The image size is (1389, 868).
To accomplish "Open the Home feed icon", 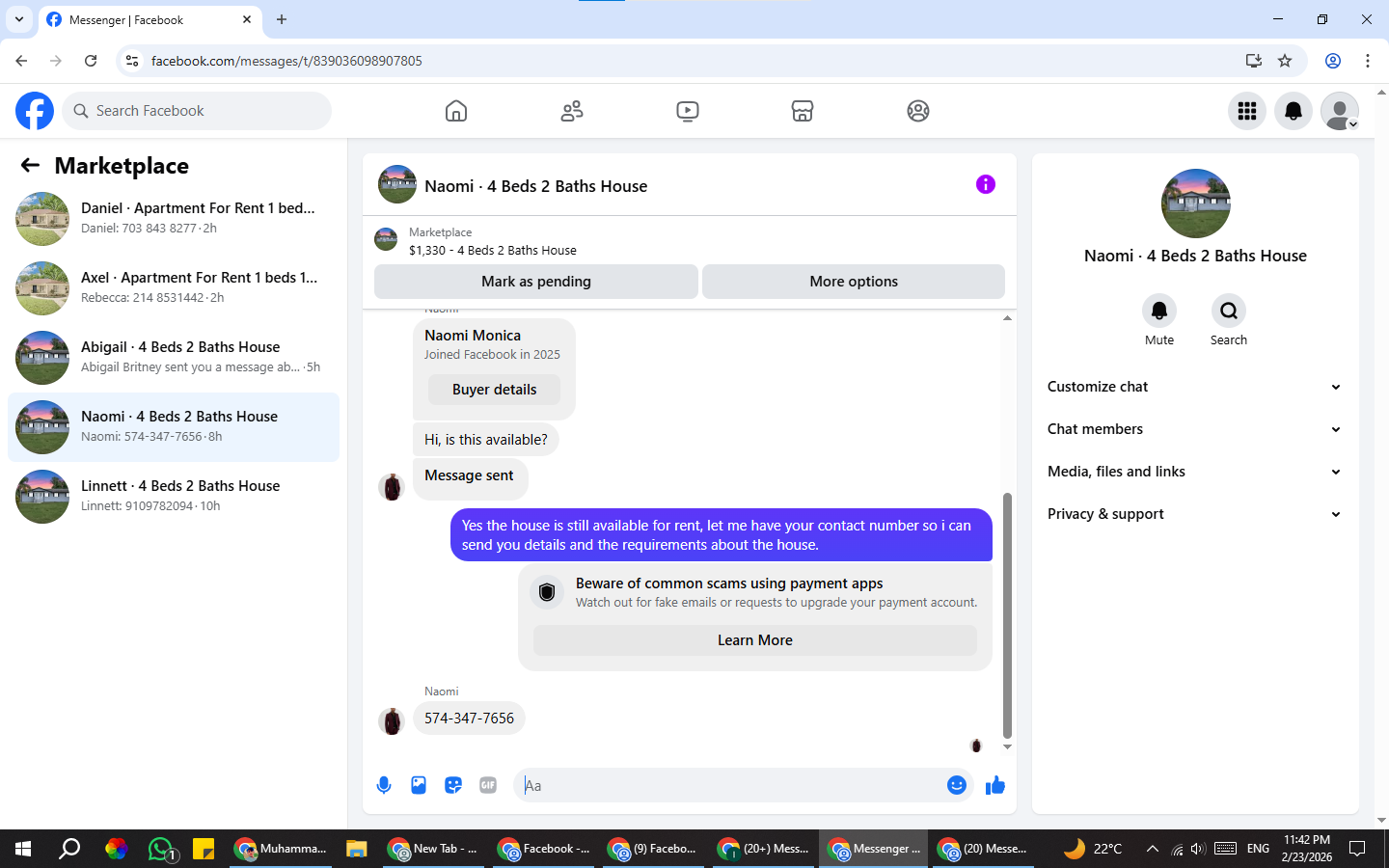I will click(x=456, y=111).
